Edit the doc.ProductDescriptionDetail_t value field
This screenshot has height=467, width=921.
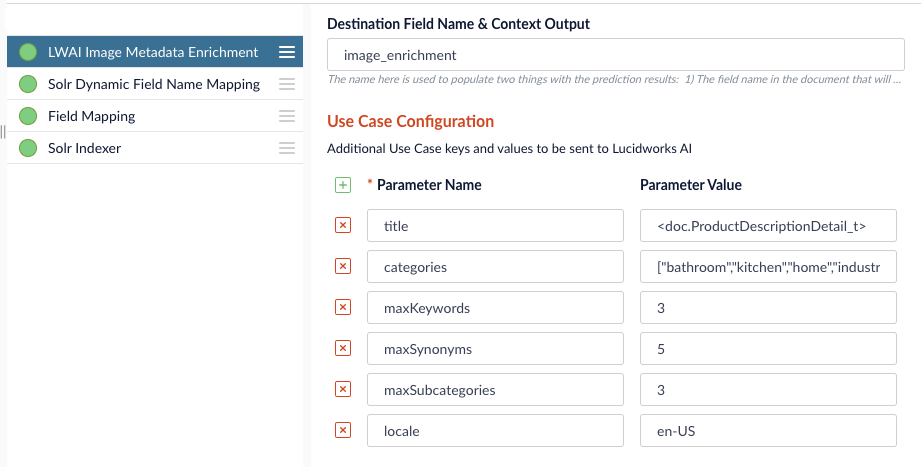coord(768,226)
